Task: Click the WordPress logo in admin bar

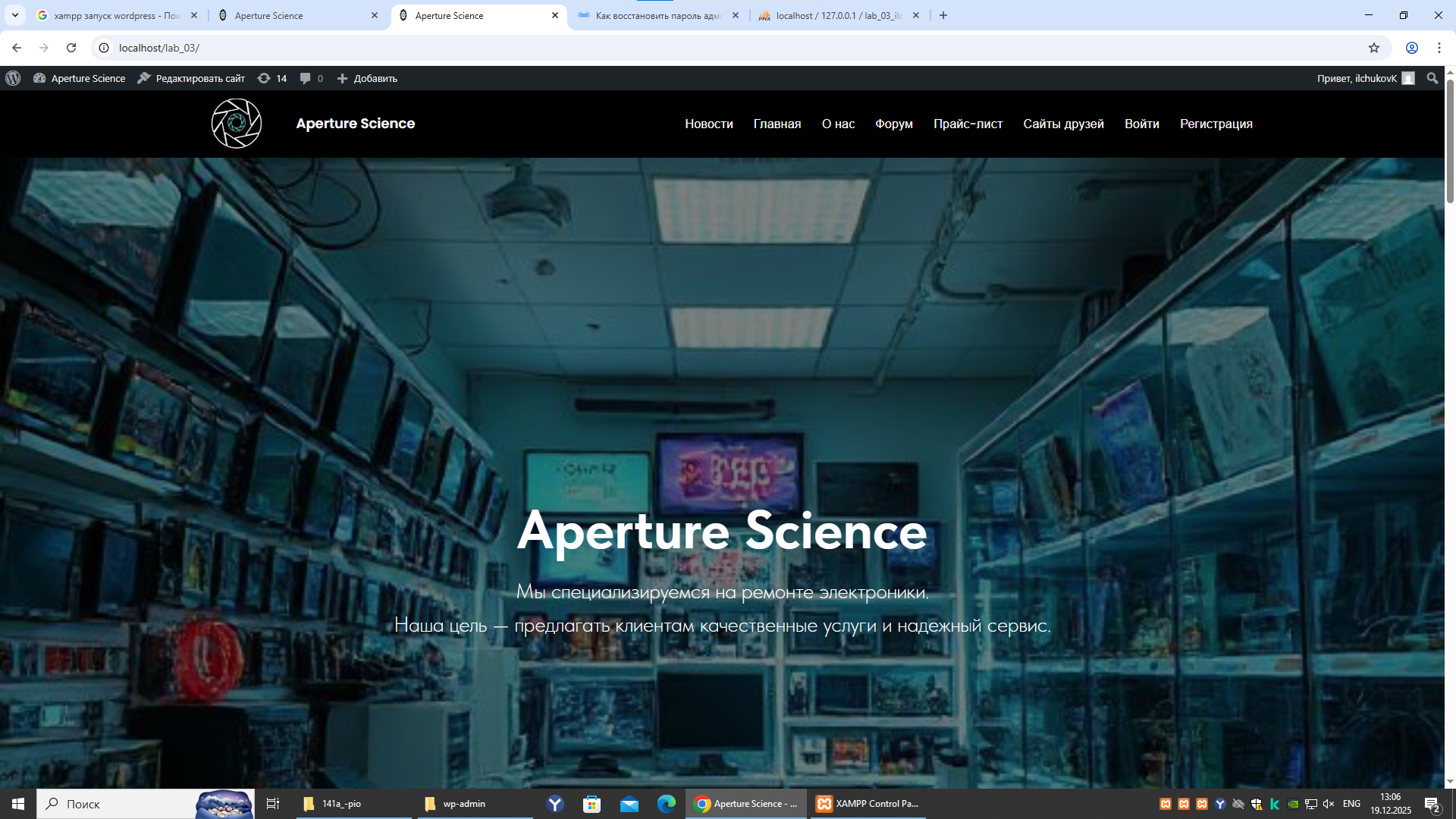Action: click(x=13, y=78)
